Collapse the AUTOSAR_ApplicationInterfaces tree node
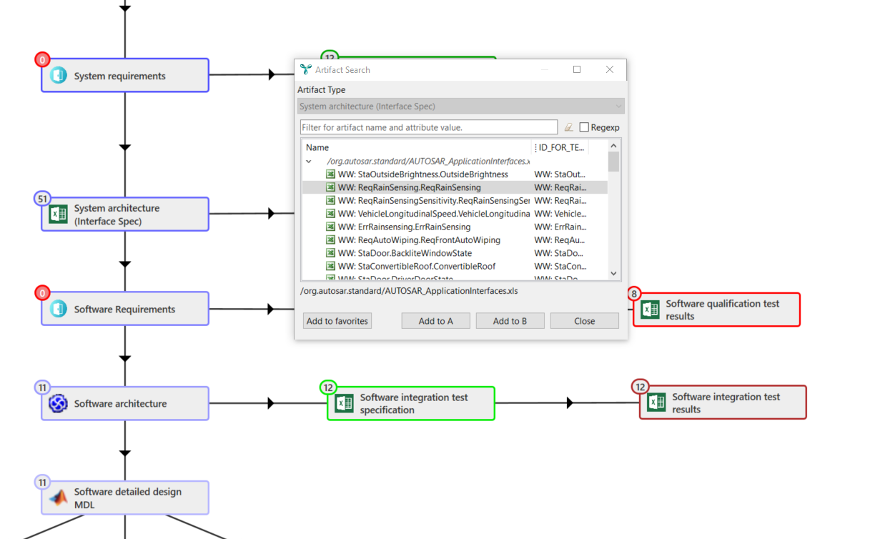 tap(308, 161)
